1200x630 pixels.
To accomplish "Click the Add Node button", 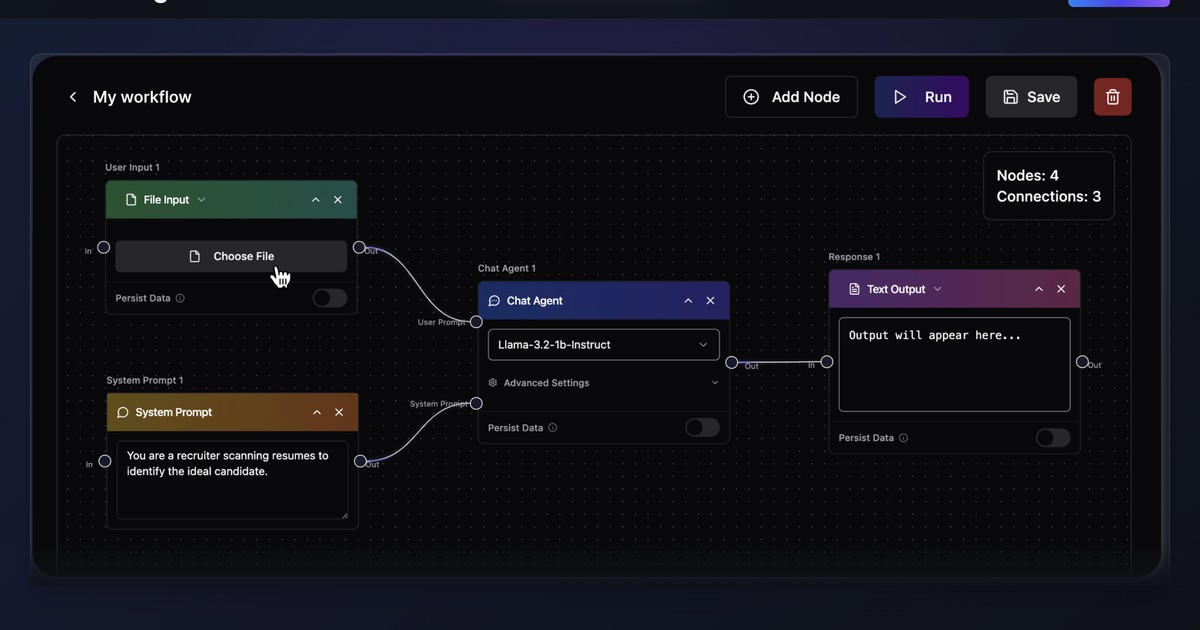I will 791,97.
